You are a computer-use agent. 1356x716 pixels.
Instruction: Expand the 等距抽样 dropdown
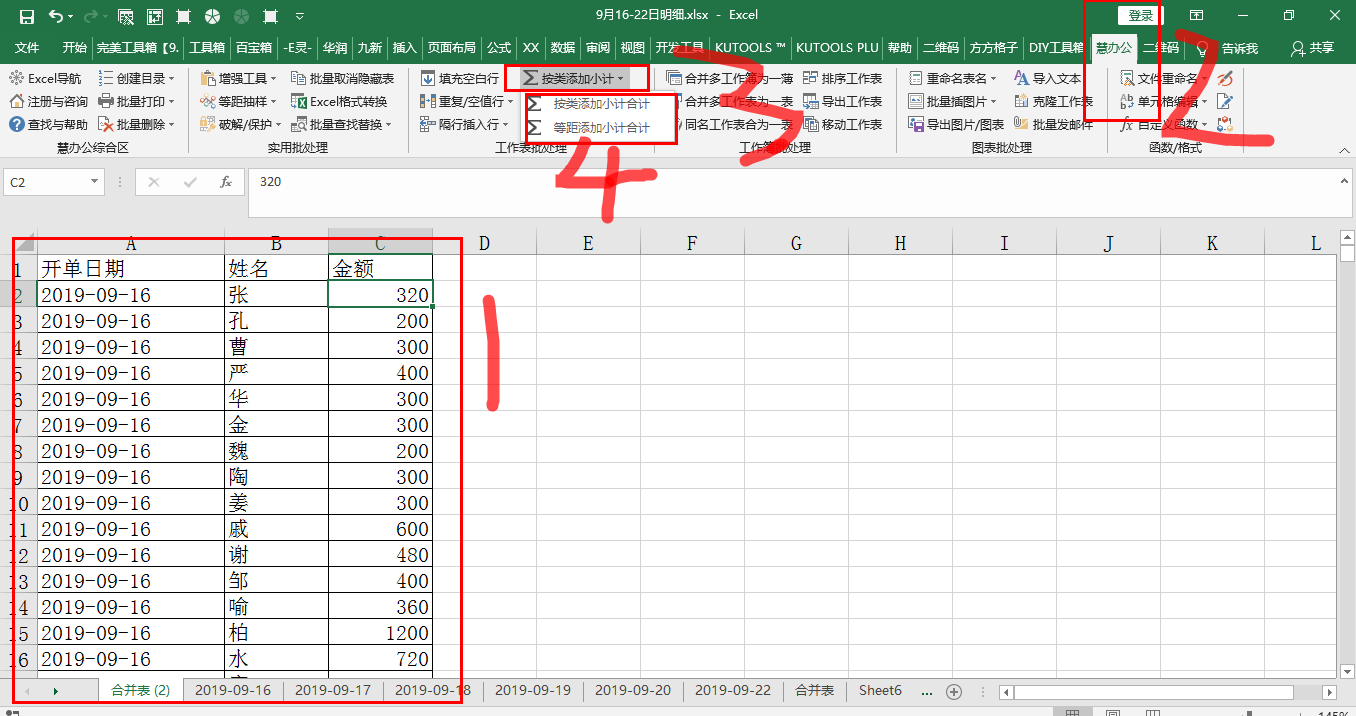point(274,101)
